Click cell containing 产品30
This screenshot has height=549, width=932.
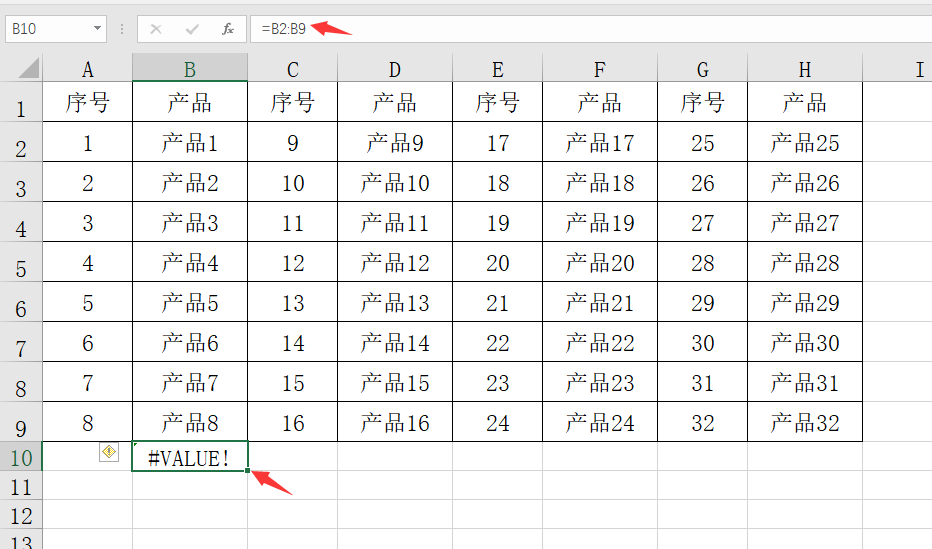click(805, 342)
